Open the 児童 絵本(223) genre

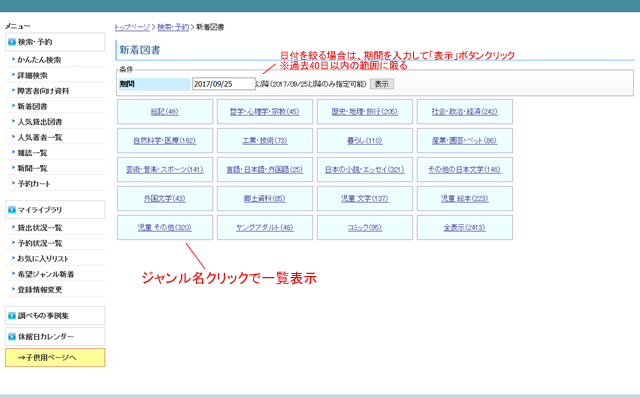tap(464, 198)
